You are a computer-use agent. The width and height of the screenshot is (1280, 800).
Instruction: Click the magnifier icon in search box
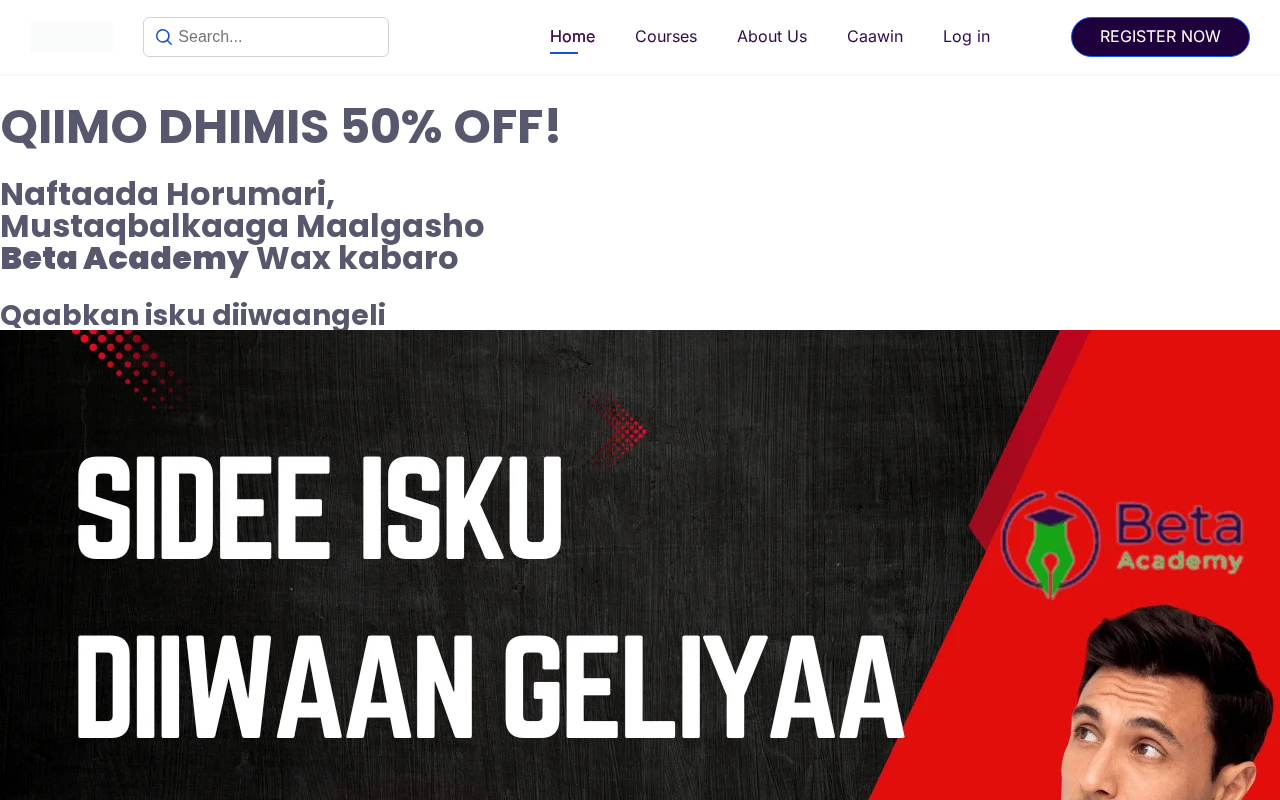coord(164,37)
